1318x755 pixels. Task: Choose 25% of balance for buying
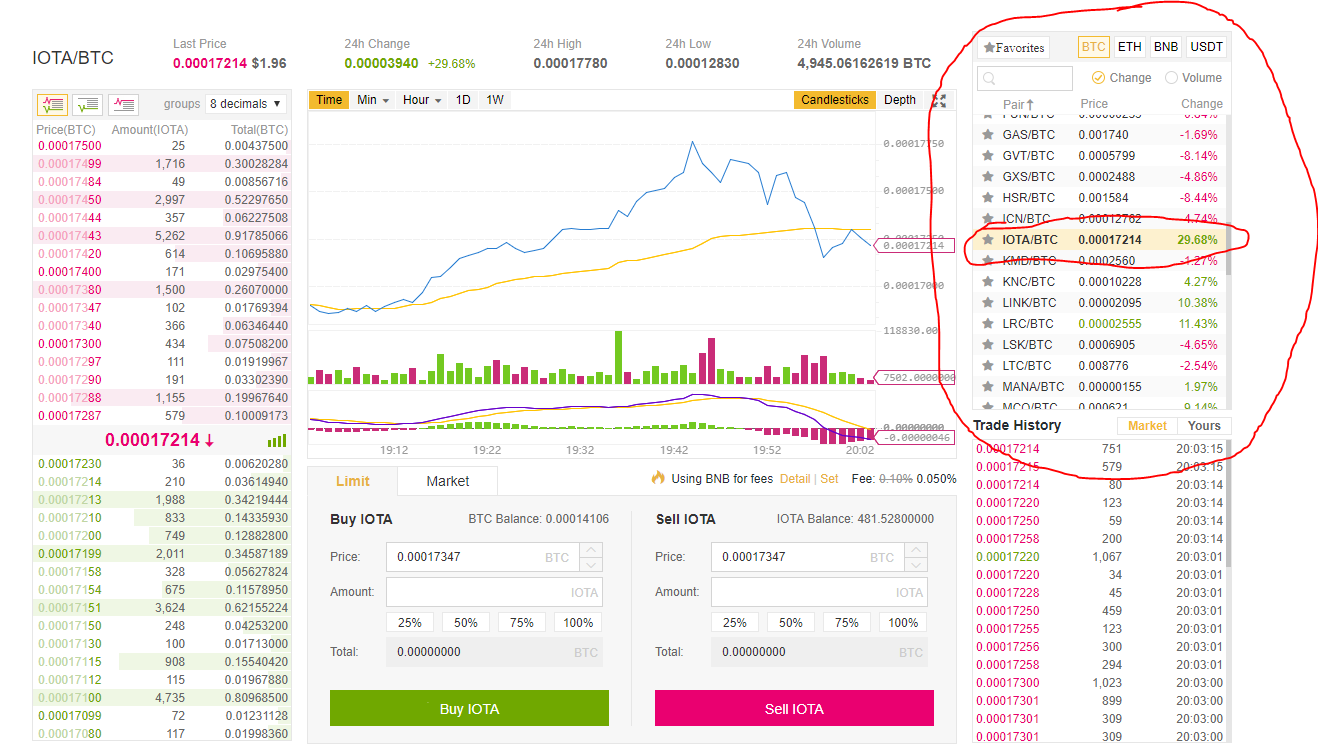pyautogui.click(x=410, y=622)
